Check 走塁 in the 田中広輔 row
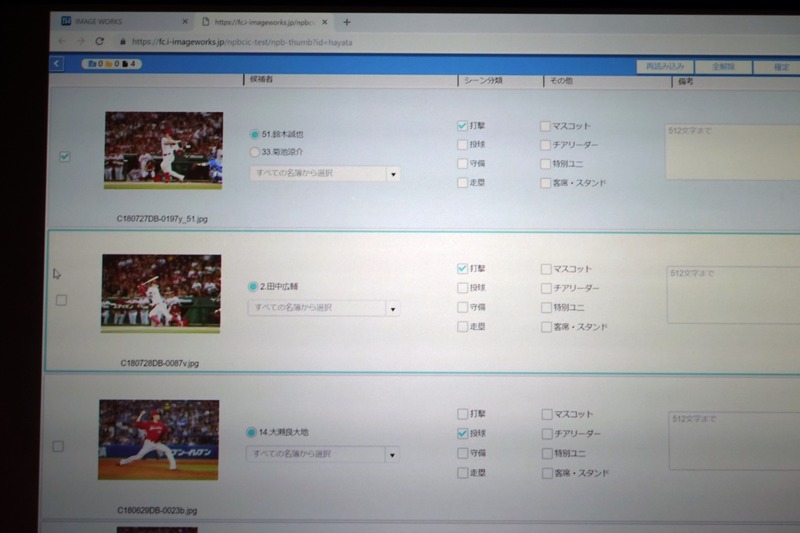The image size is (800, 533). click(462, 326)
